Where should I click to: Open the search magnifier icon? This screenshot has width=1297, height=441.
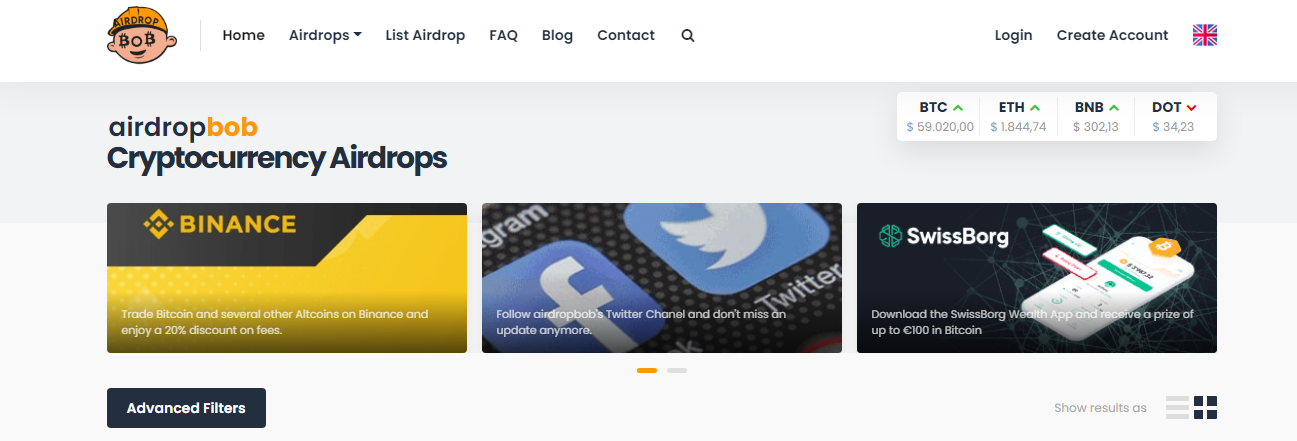coord(687,35)
